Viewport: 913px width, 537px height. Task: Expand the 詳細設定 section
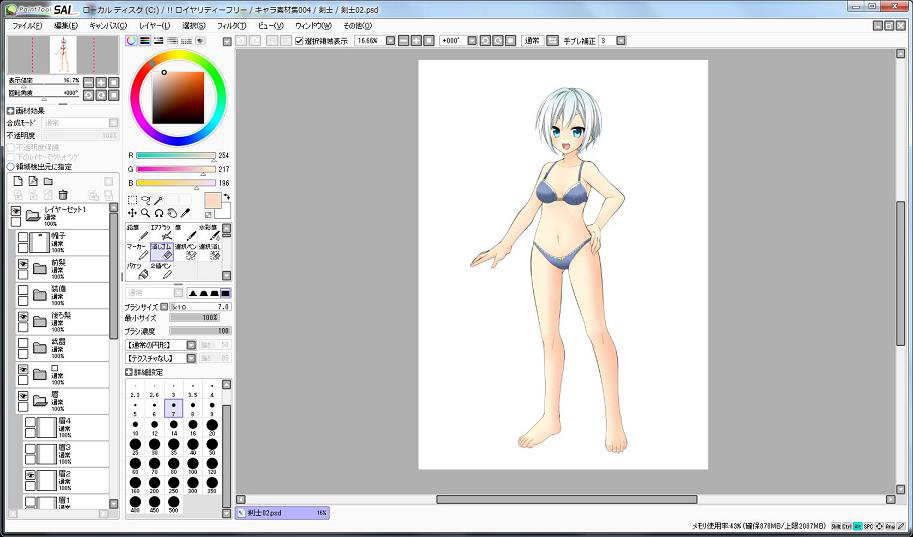tap(129, 372)
